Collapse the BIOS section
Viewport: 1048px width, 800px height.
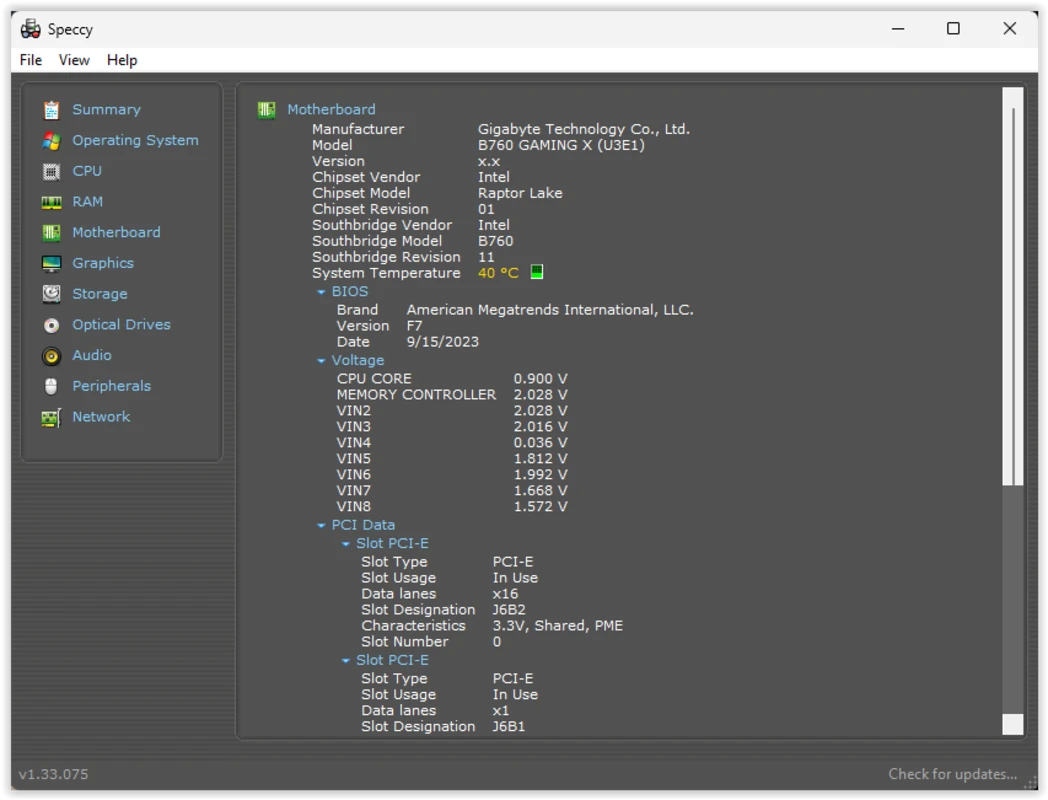(320, 291)
